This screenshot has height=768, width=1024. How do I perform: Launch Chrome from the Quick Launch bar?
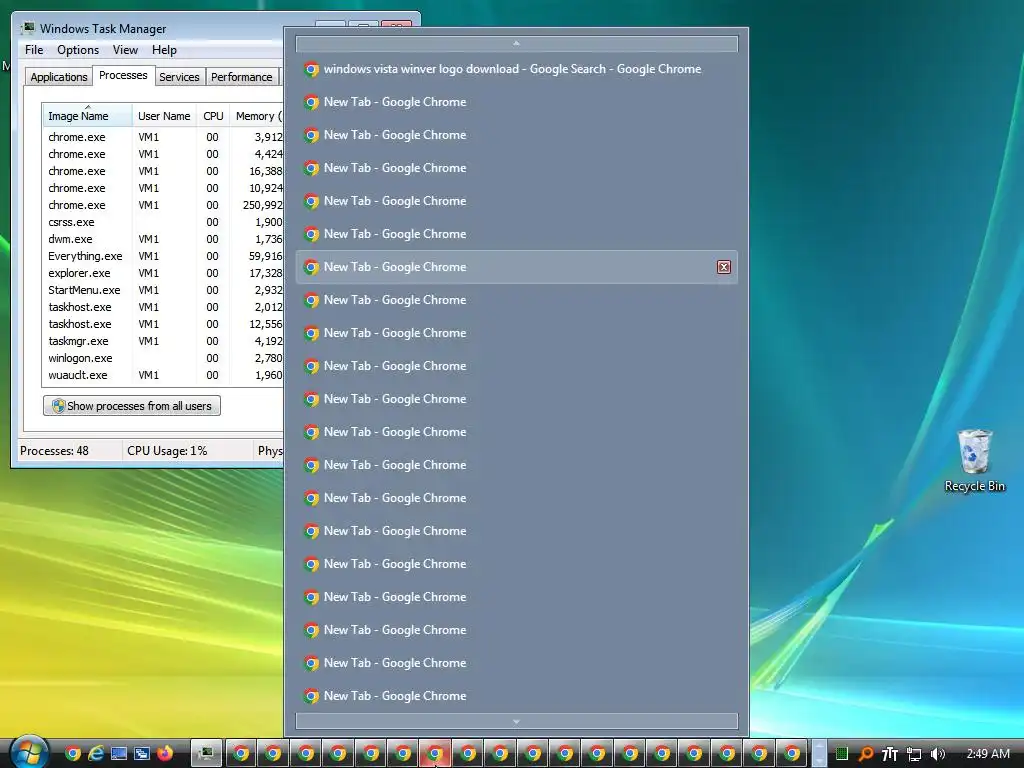pyautogui.click(x=73, y=754)
